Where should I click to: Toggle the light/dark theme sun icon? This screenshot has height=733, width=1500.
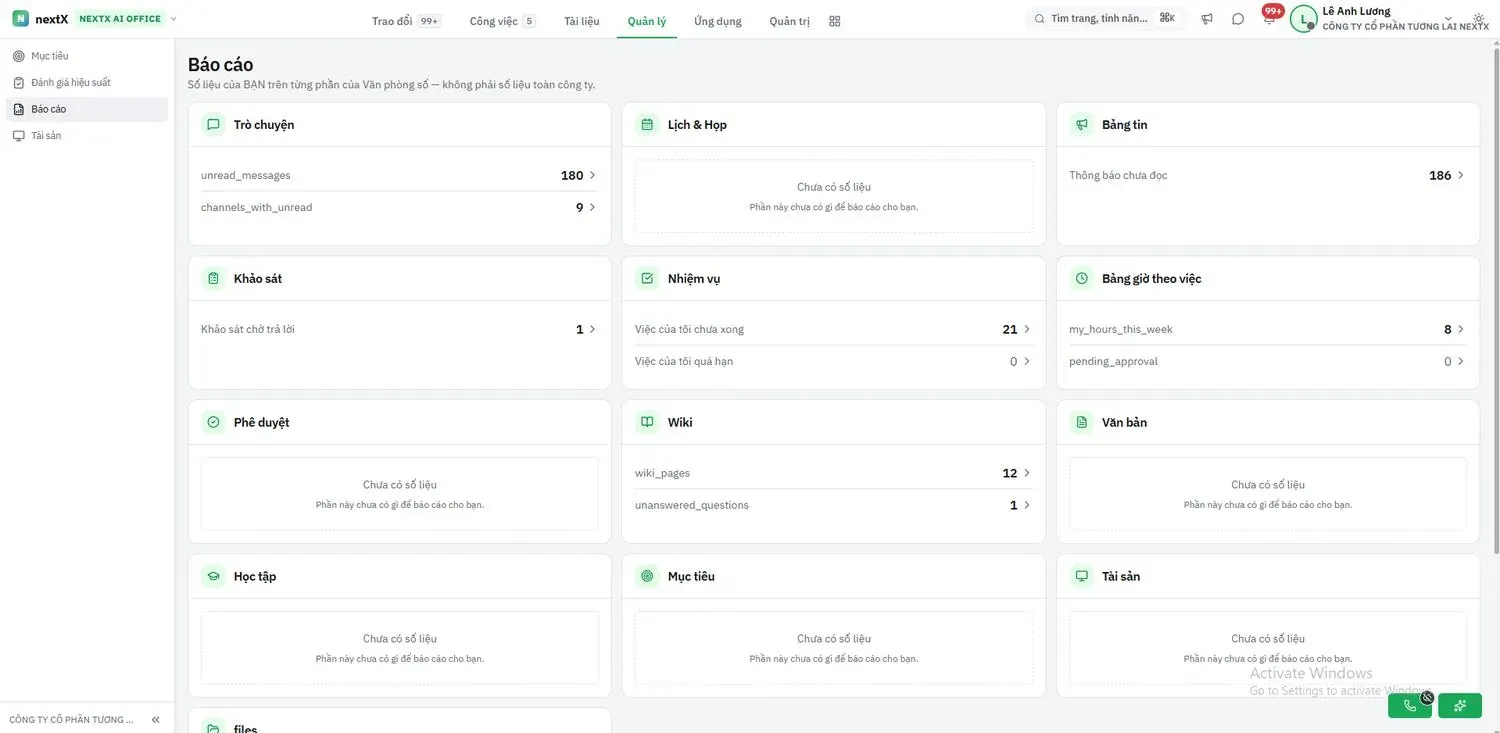tap(1479, 19)
